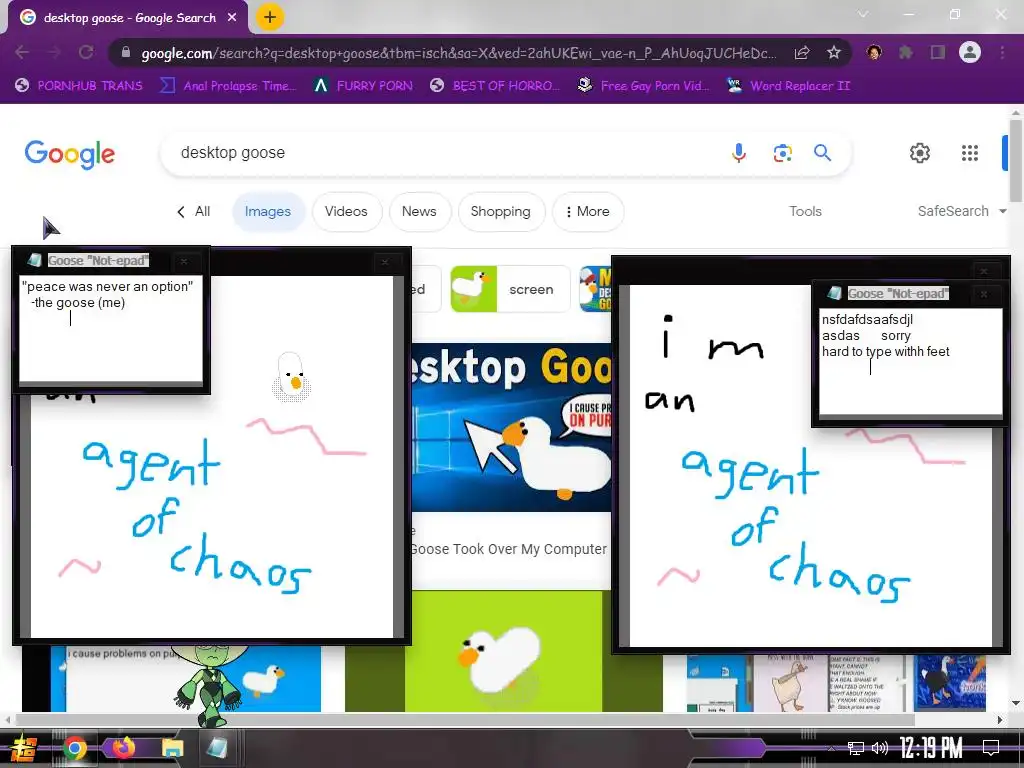Viewport: 1024px width, 768px height.
Task: Open the Tools filter button
Action: (x=805, y=211)
